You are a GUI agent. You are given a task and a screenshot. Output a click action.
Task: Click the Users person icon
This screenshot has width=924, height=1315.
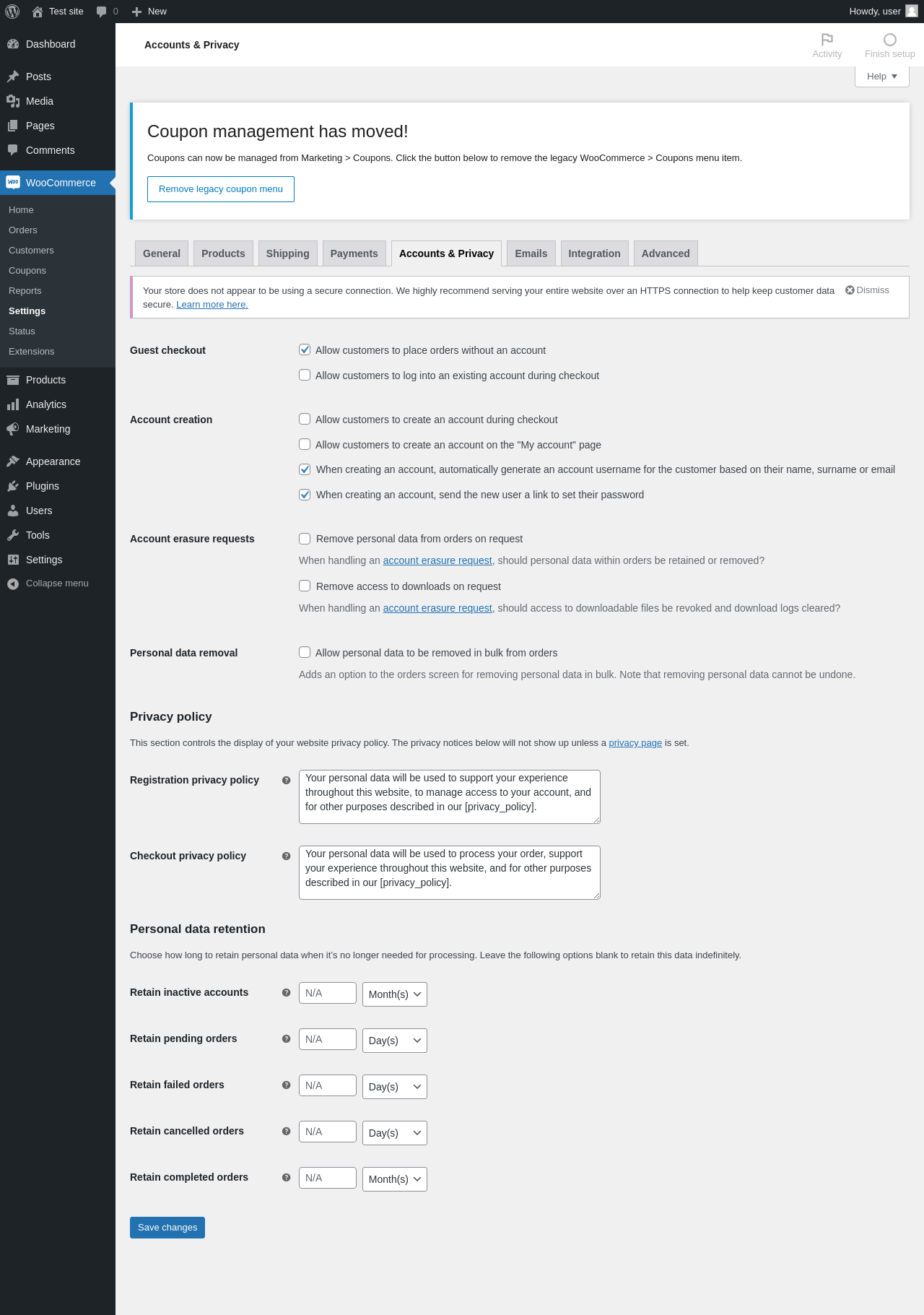[13, 511]
